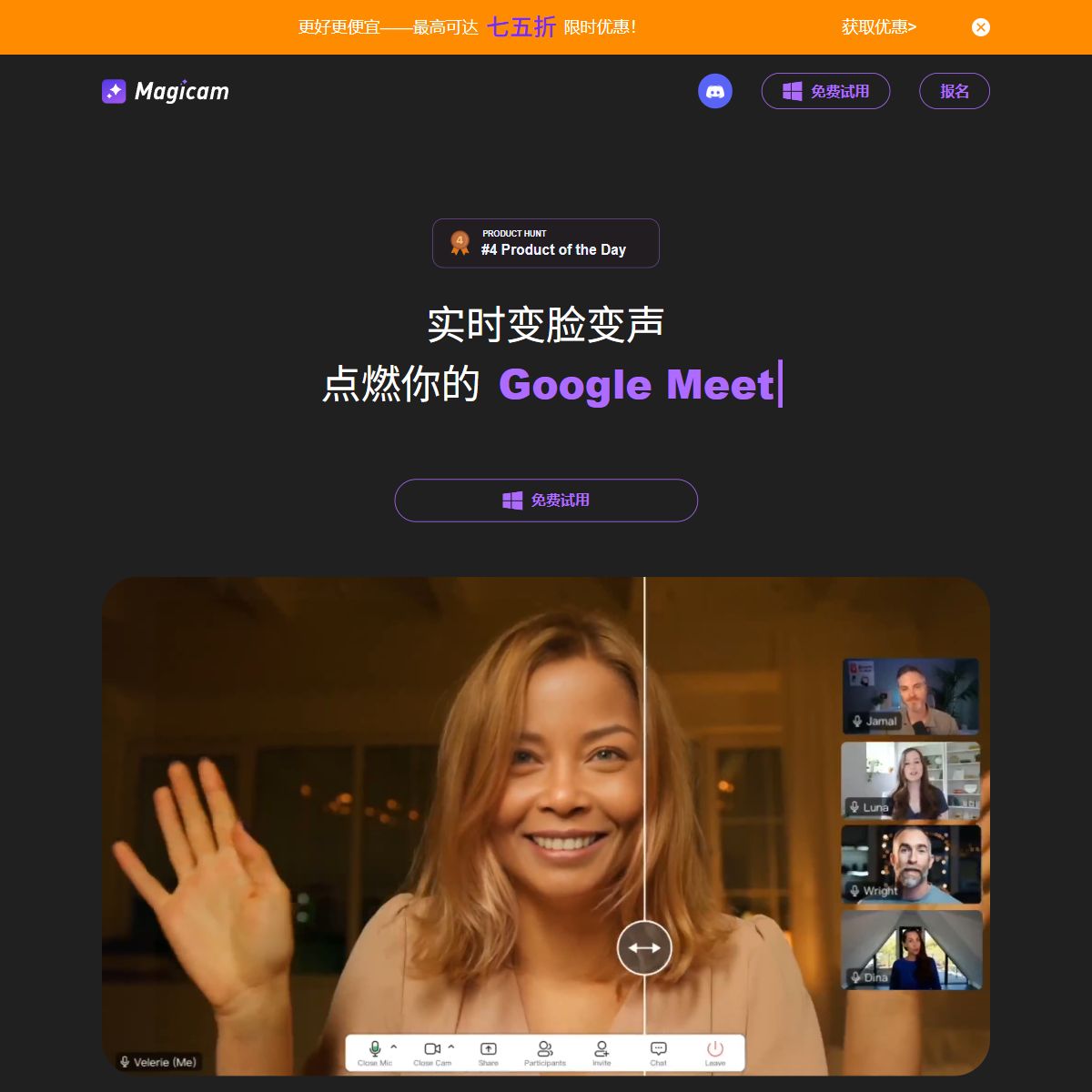Open Product Hunt #4 badge
Viewport: 1092px width, 1092px height.
pos(546,243)
